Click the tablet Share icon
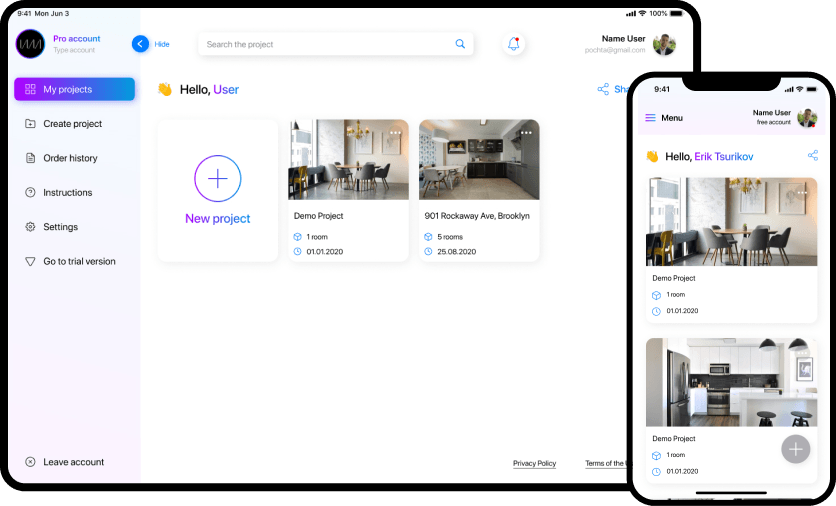 (x=603, y=89)
